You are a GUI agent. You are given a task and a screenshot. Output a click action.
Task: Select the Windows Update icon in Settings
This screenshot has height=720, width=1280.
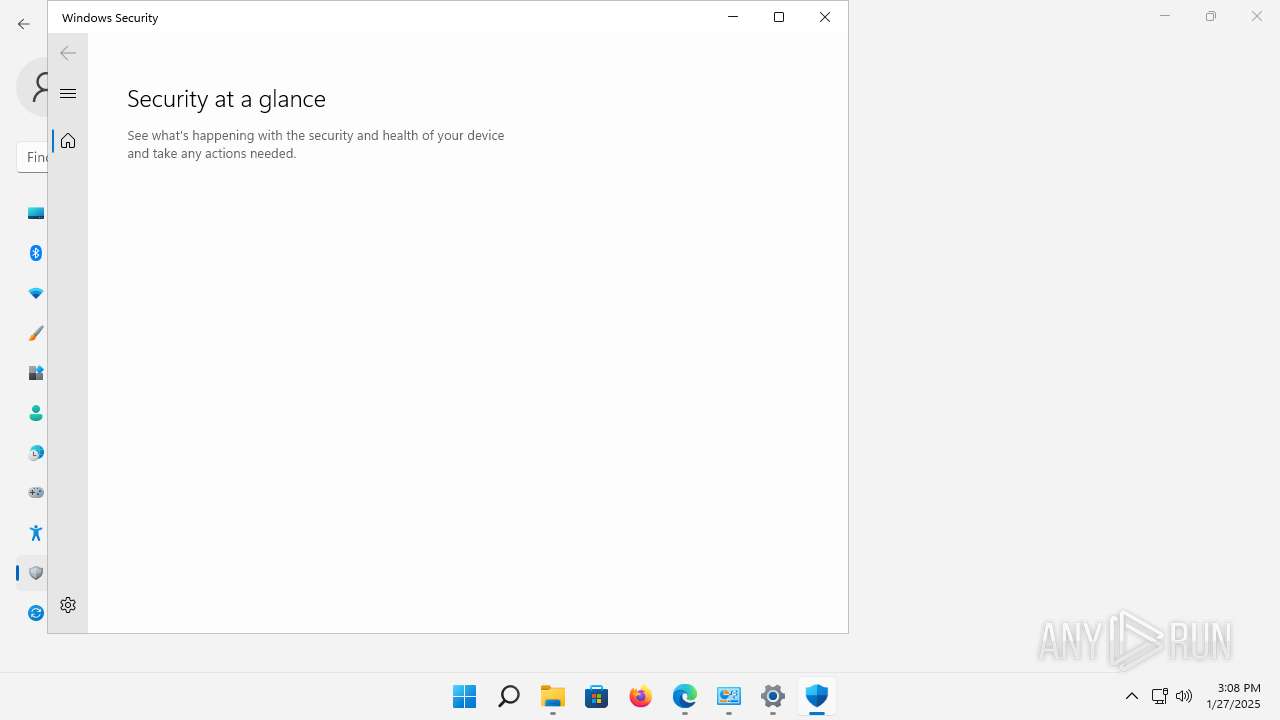click(x=36, y=613)
